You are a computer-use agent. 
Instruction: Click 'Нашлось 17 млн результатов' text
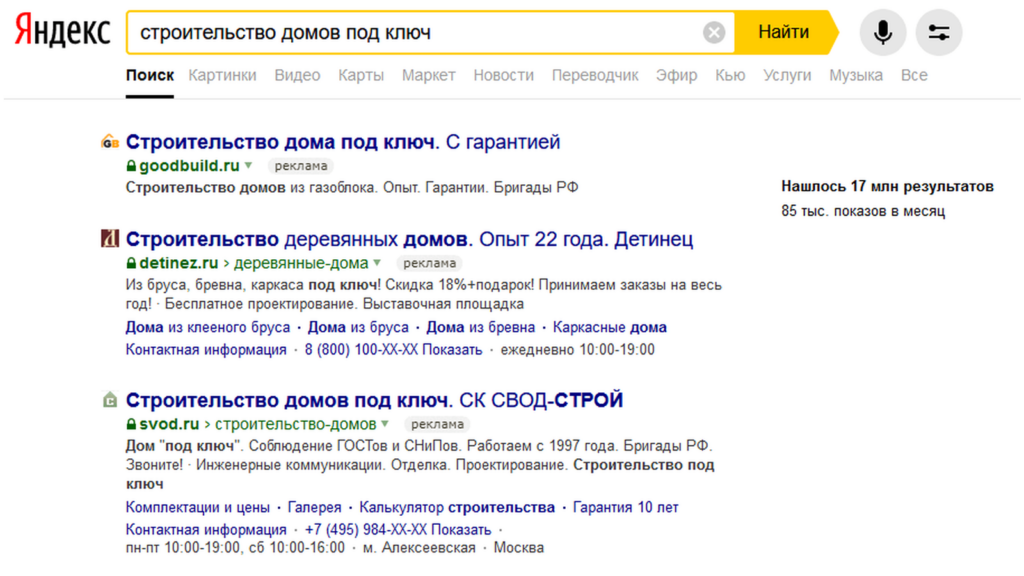888,187
